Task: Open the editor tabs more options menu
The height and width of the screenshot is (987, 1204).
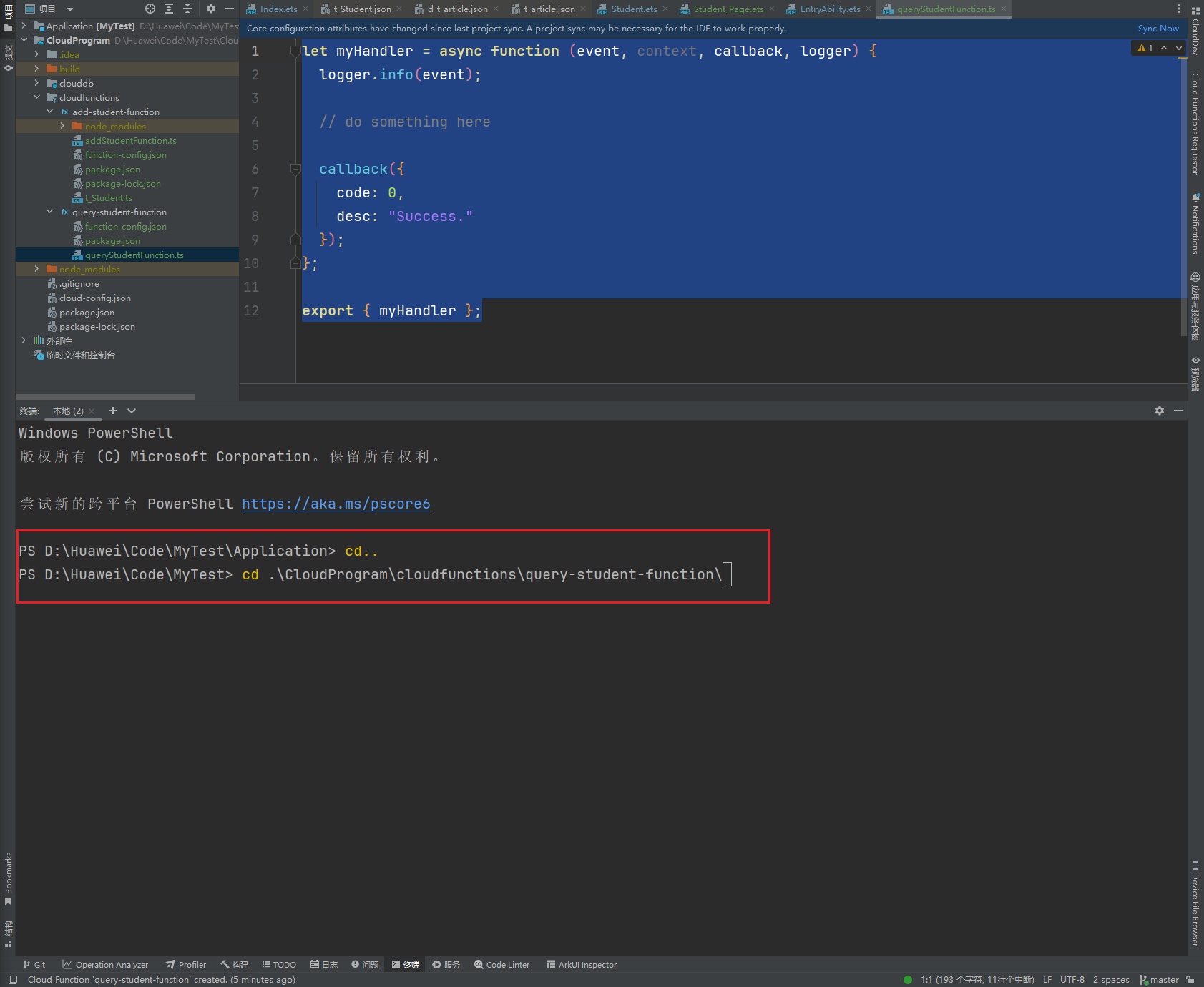Action: coord(1179,9)
